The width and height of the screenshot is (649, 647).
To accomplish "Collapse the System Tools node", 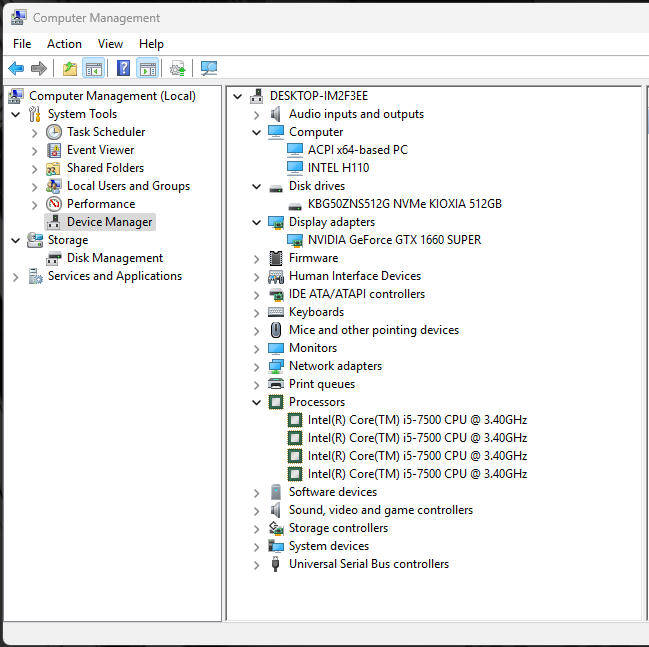I will (16, 114).
